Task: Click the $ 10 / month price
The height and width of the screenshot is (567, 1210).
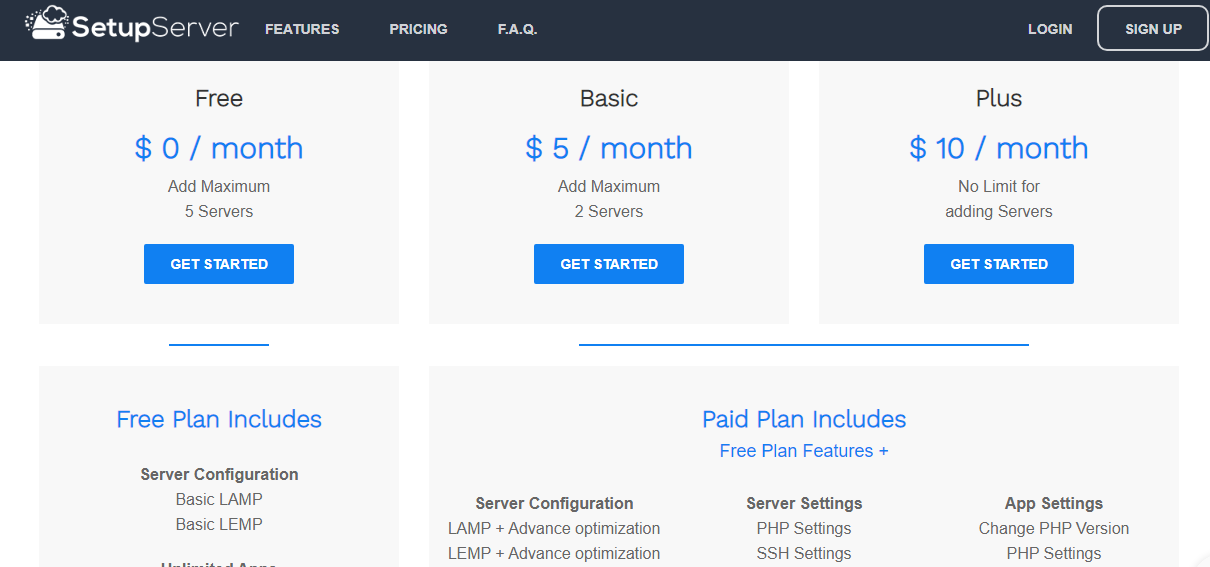Action: pyautogui.click(x=999, y=148)
